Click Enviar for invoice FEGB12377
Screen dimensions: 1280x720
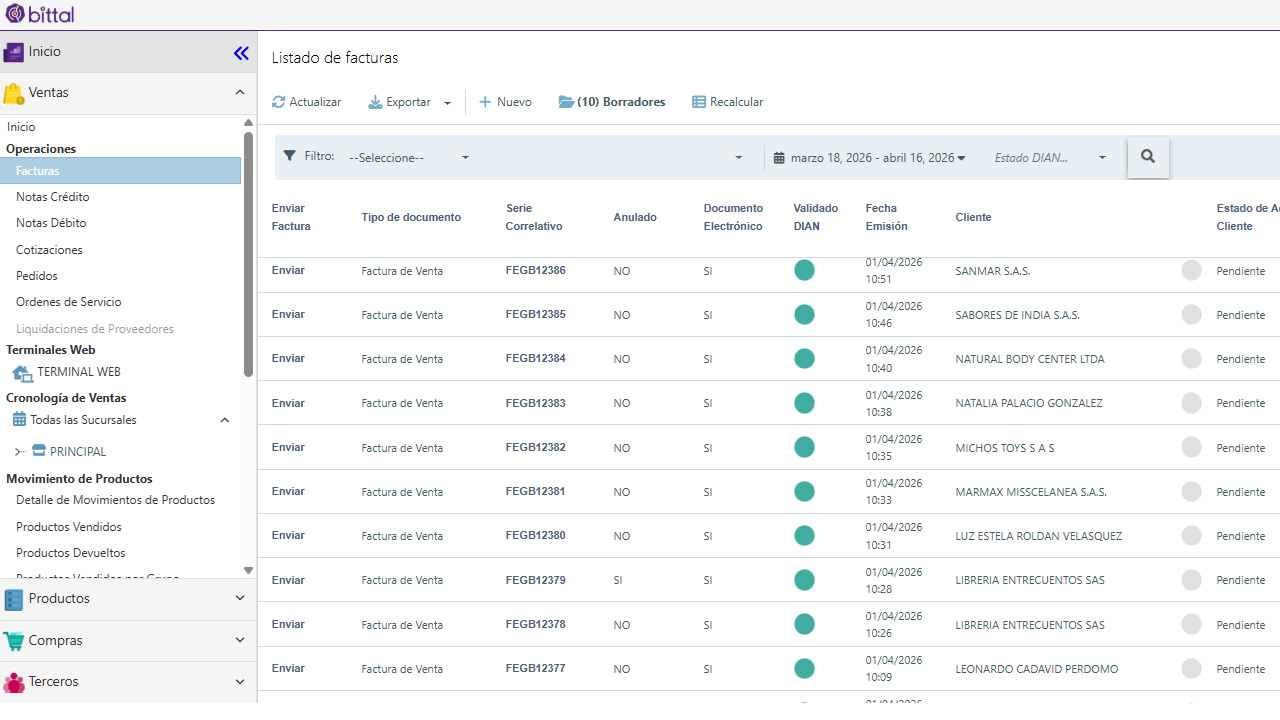pyautogui.click(x=288, y=668)
